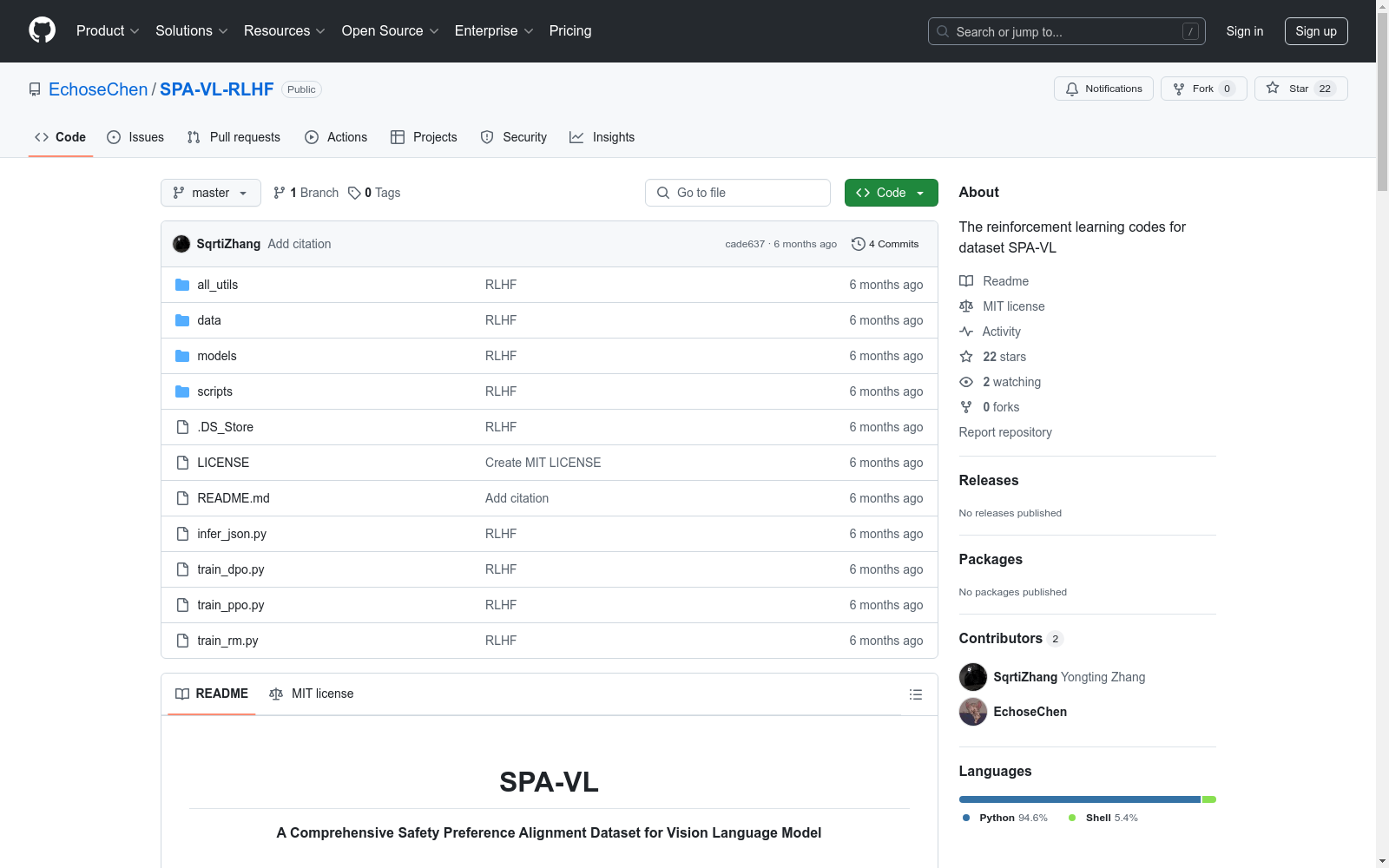Select the README tab

tap(212, 694)
